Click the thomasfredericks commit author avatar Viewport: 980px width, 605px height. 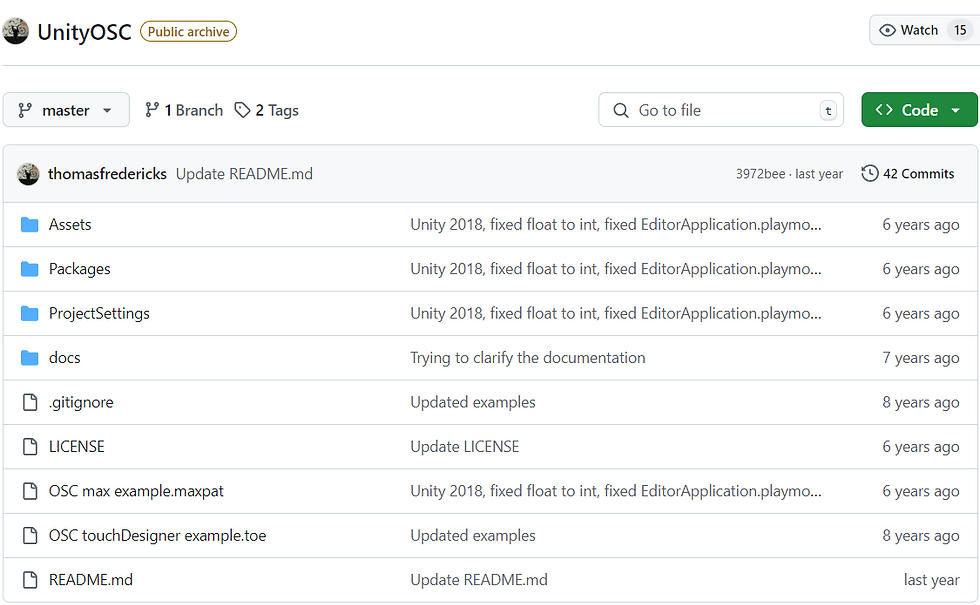(28, 174)
